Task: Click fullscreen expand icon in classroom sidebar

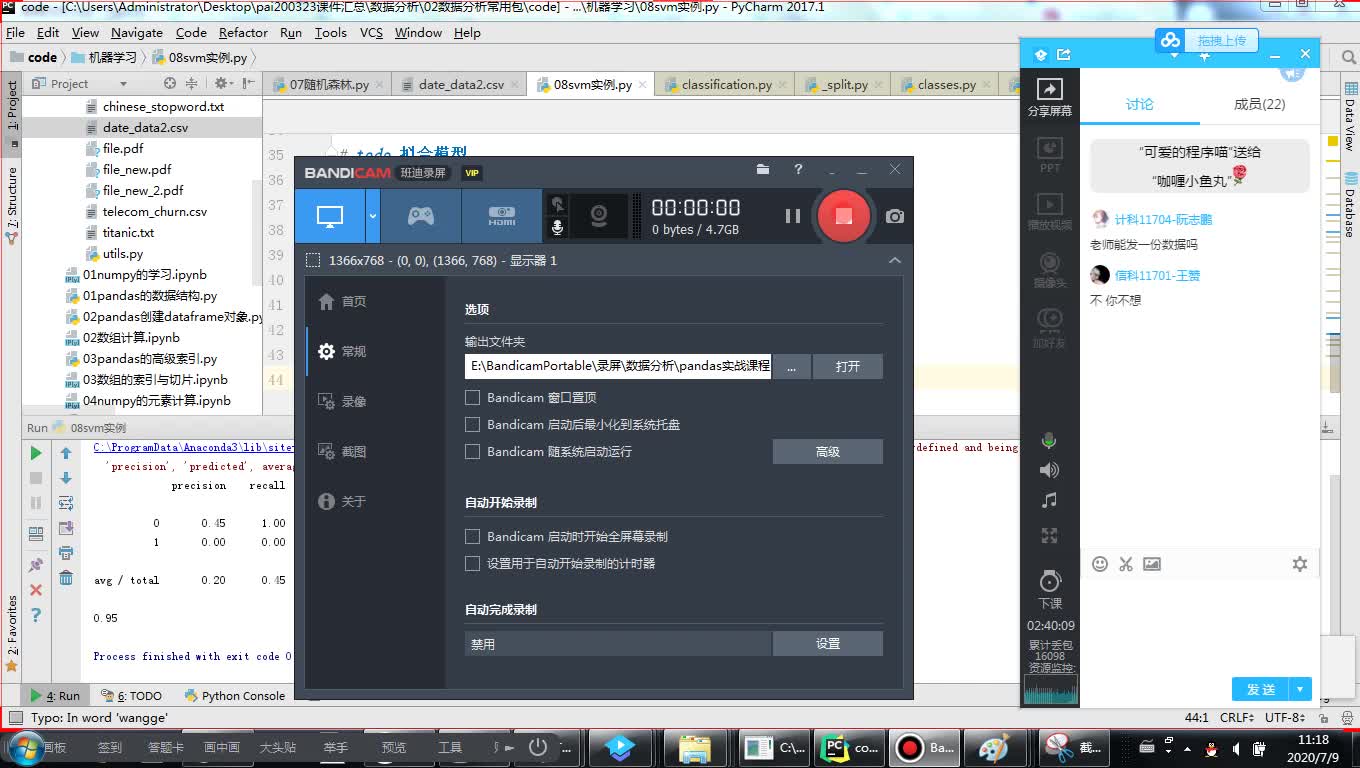Action: pyautogui.click(x=1049, y=536)
